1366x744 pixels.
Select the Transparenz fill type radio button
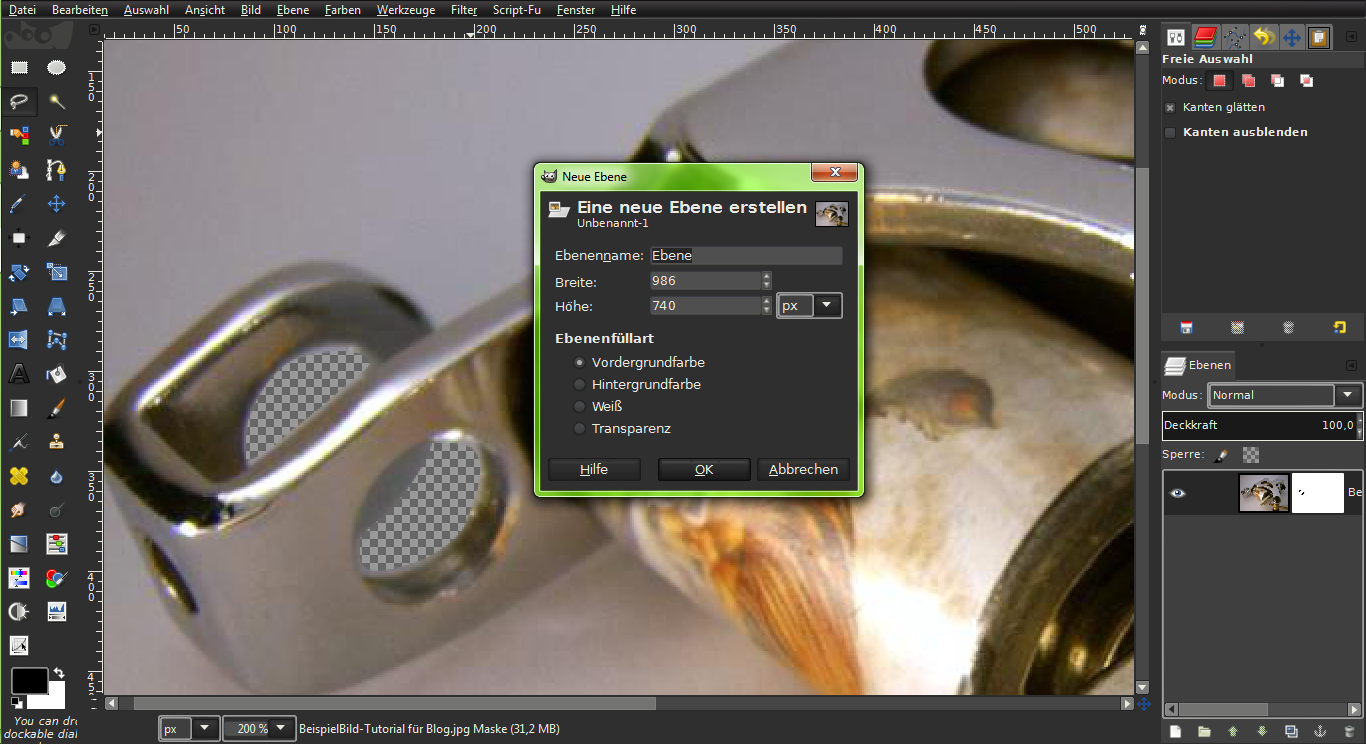click(579, 428)
